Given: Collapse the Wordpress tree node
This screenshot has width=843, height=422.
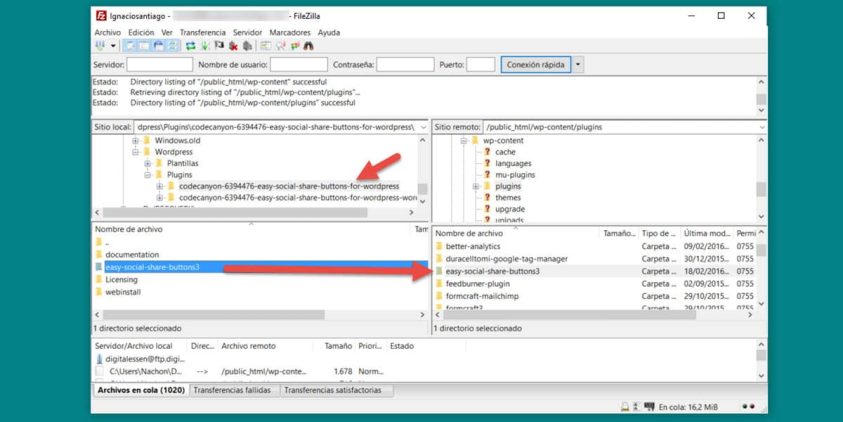Looking at the screenshot, I should (x=135, y=152).
